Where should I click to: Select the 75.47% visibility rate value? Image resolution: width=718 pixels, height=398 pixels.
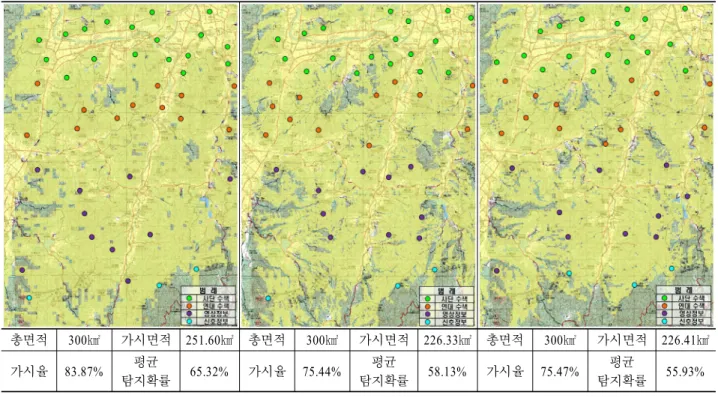tap(560, 371)
